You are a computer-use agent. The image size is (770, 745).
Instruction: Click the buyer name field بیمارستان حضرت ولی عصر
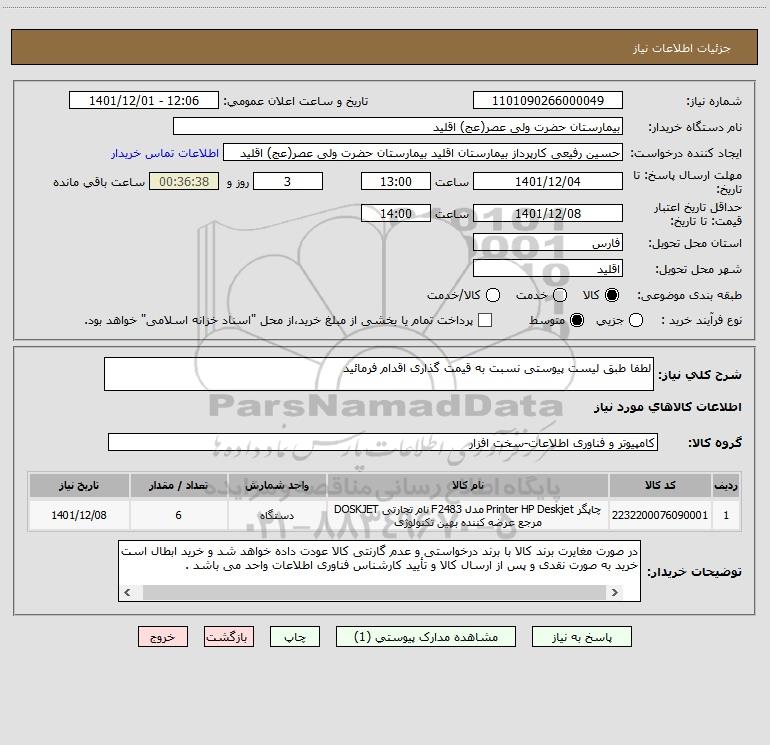[x=398, y=127]
